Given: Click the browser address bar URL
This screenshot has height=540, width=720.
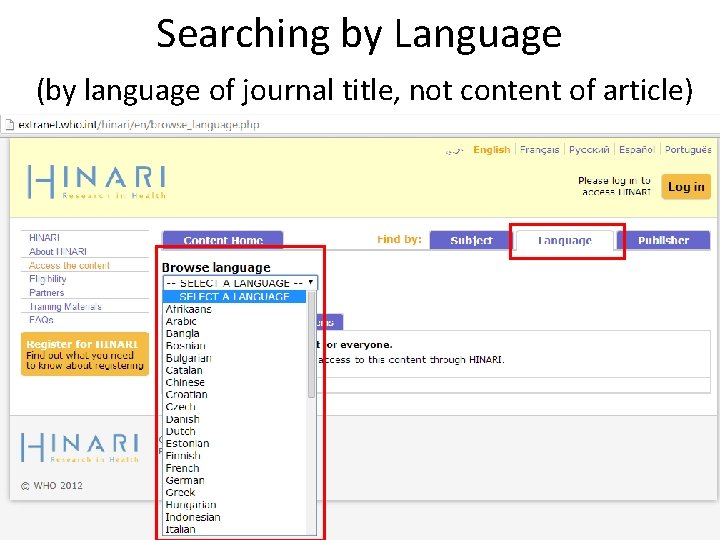Looking at the screenshot, I should point(139,124).
